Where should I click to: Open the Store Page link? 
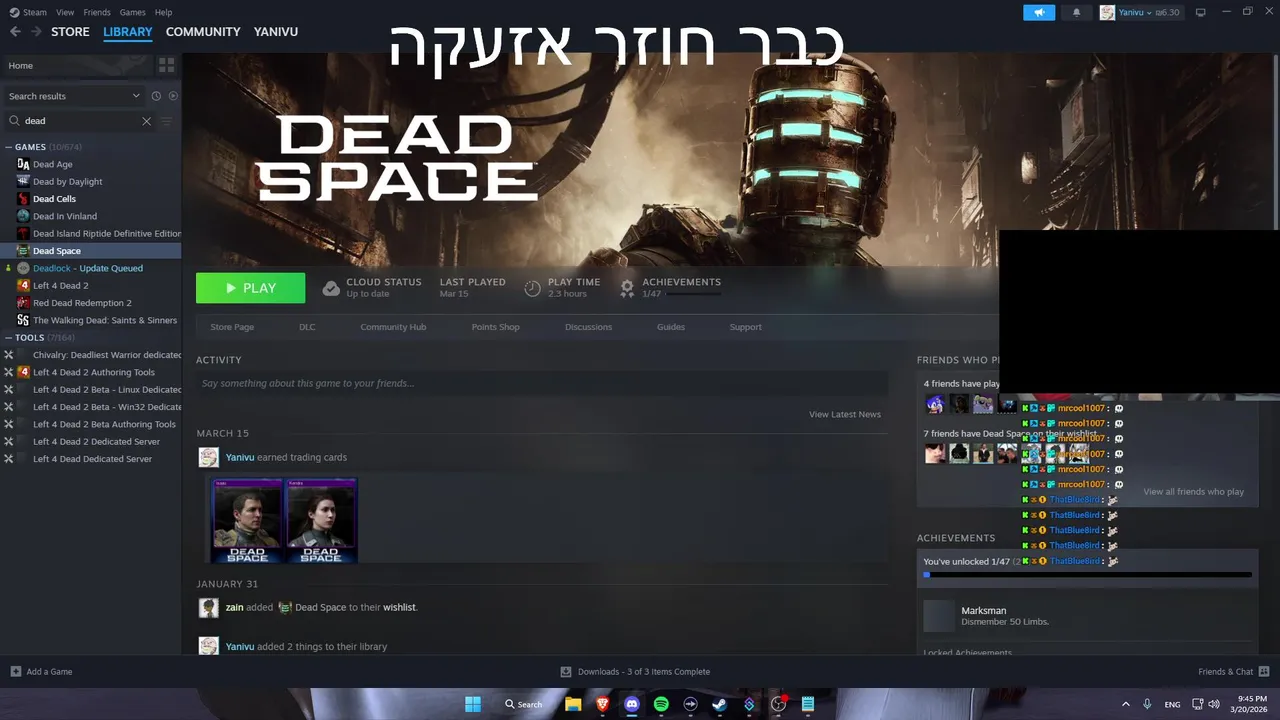pyautogui.click(x=232, y=327)
